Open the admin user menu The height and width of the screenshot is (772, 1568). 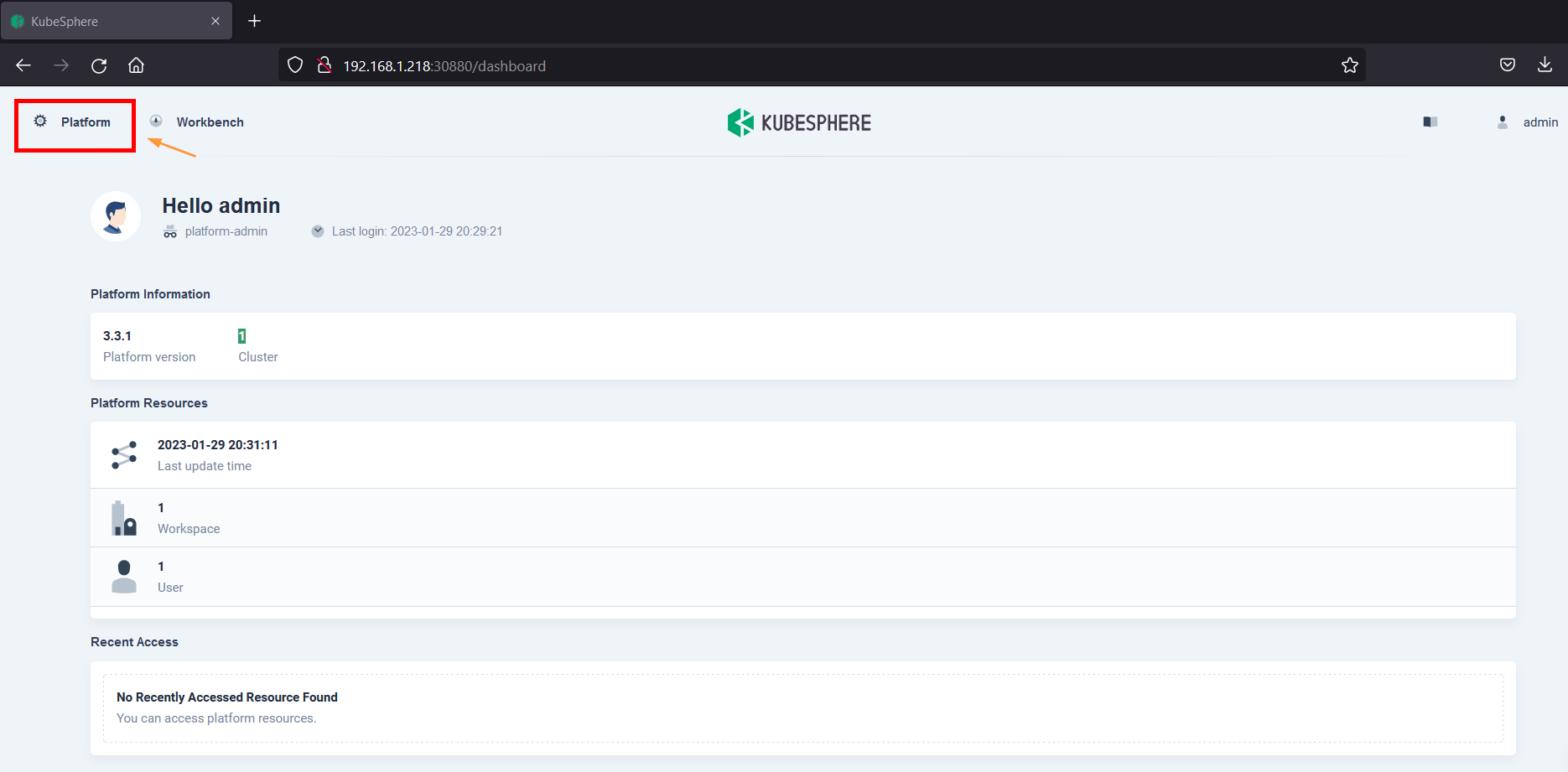[x=1527, y=122]
